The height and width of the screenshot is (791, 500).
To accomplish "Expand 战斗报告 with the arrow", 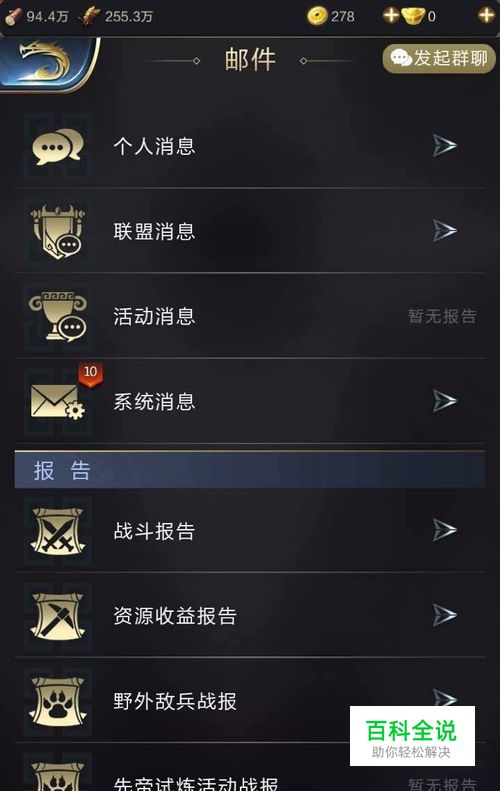I will click(x=445, y=530).
